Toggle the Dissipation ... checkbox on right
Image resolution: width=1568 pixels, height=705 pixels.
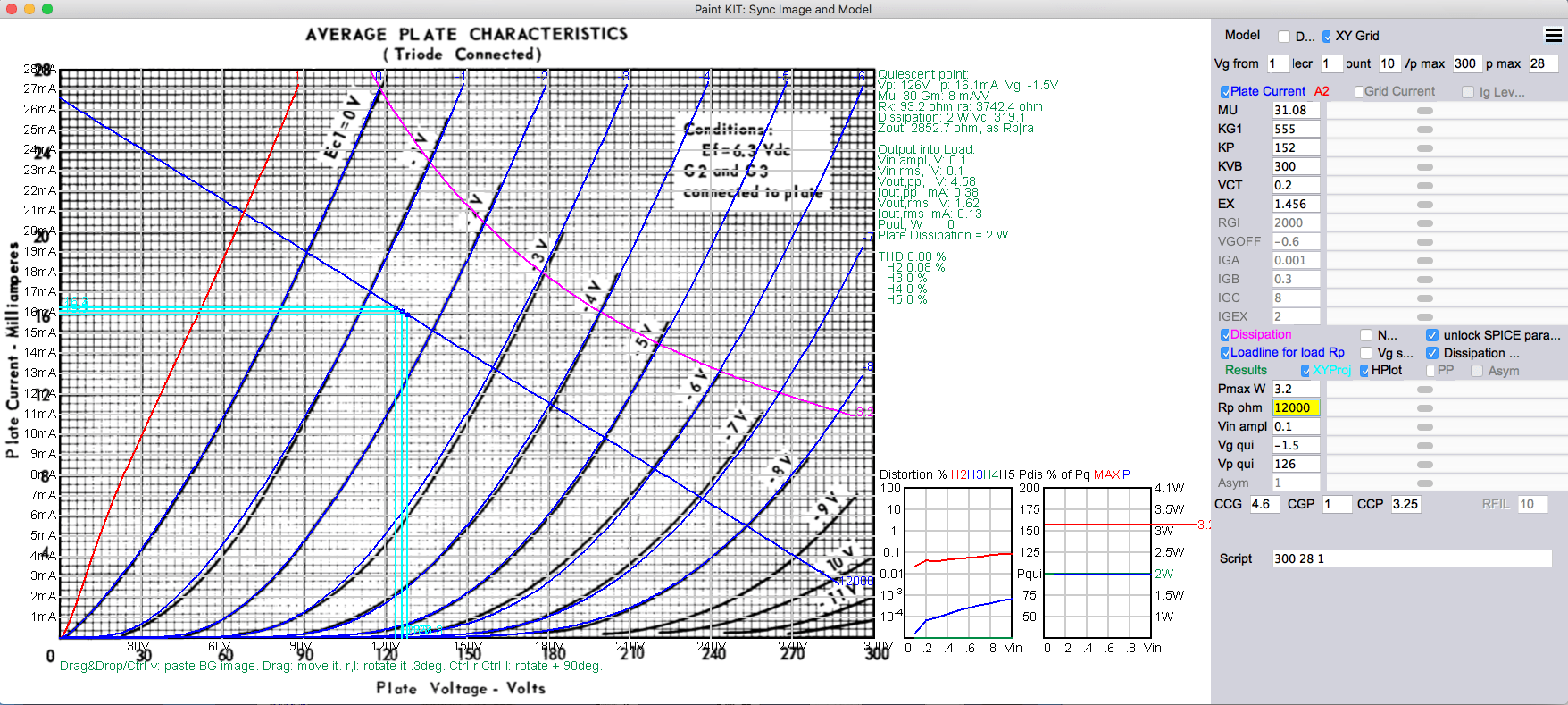(1432, 353)
